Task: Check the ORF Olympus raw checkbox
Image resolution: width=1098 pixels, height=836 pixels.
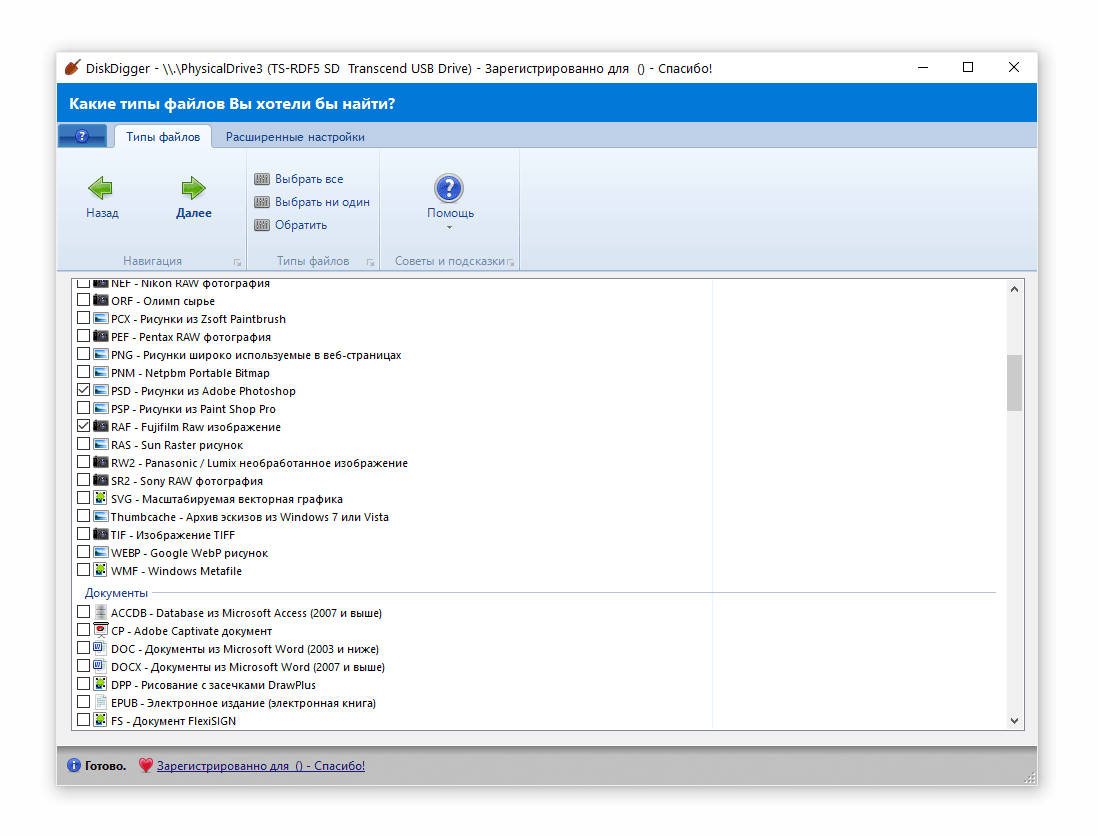Action: [83, 300]
